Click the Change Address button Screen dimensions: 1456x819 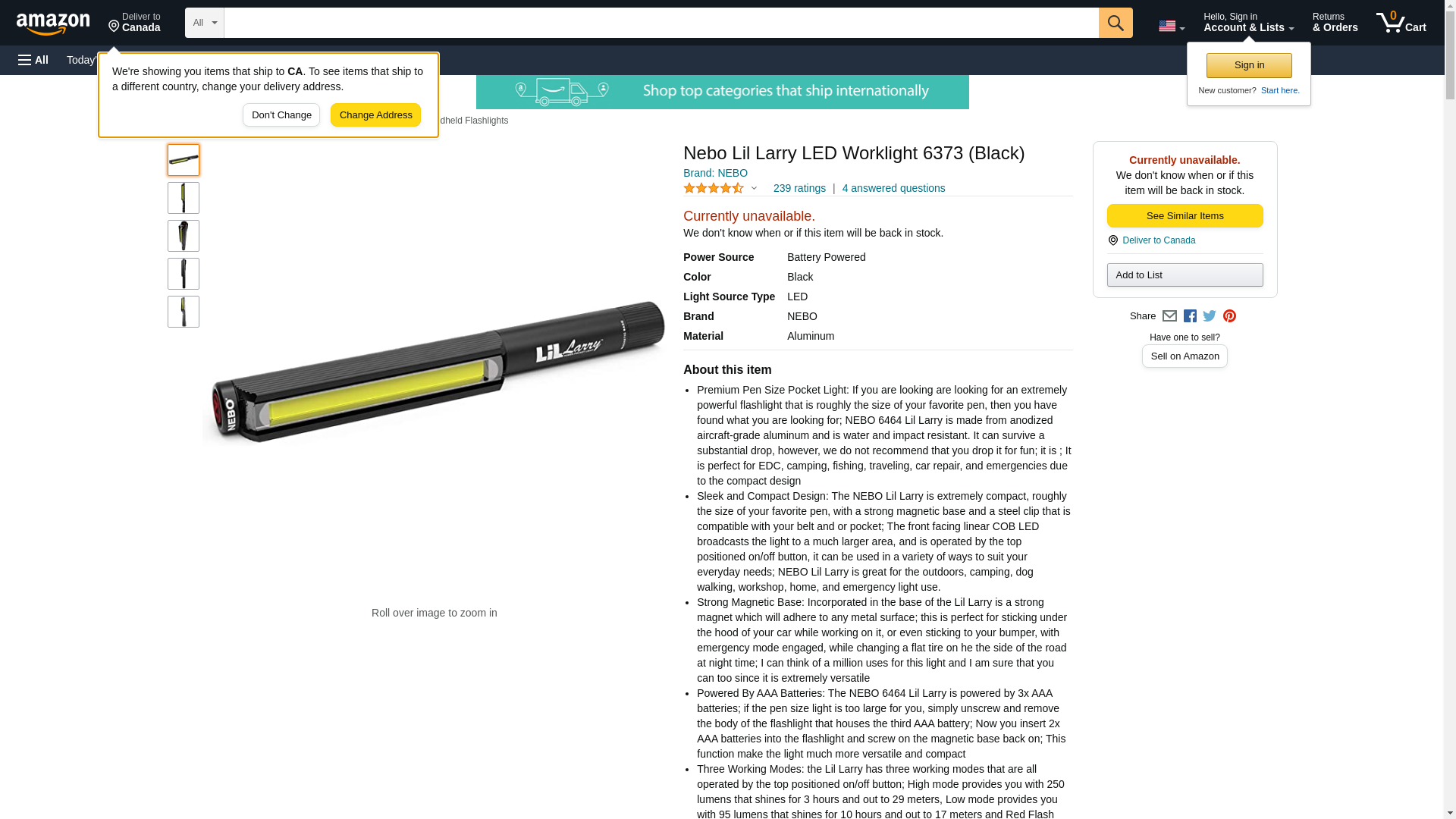tap(375, 115)
